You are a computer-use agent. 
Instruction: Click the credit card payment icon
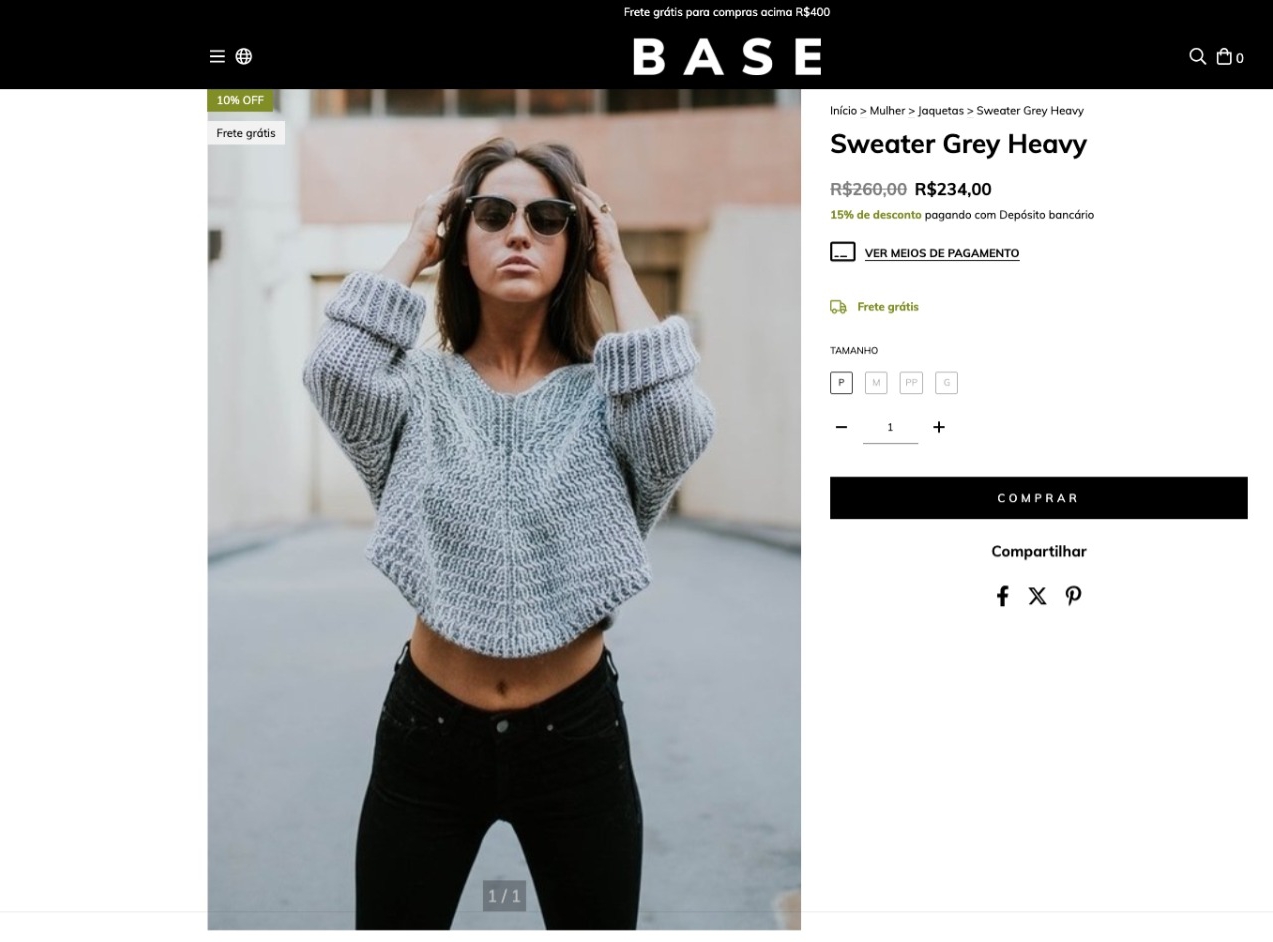tap(843, 252)
